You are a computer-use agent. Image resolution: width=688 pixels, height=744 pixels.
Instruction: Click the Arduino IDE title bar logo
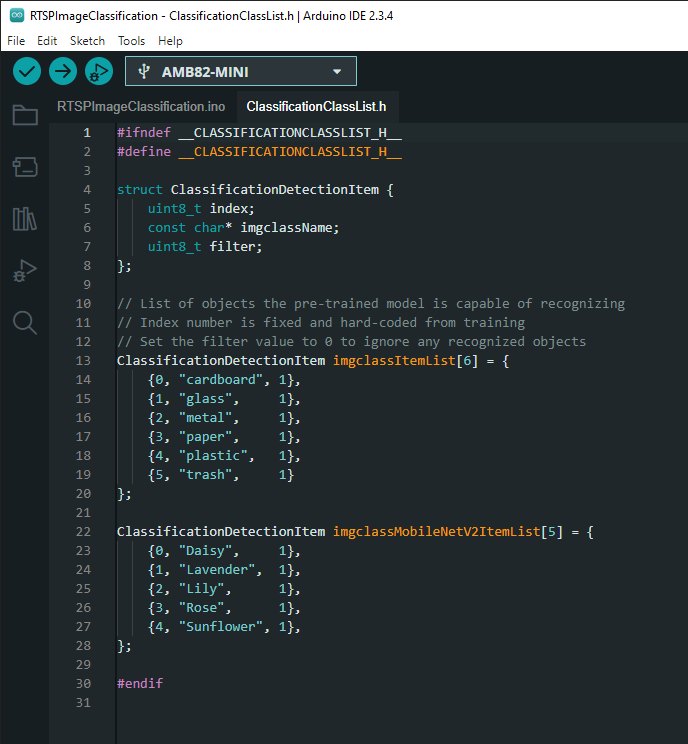click(x=17, y=16)
